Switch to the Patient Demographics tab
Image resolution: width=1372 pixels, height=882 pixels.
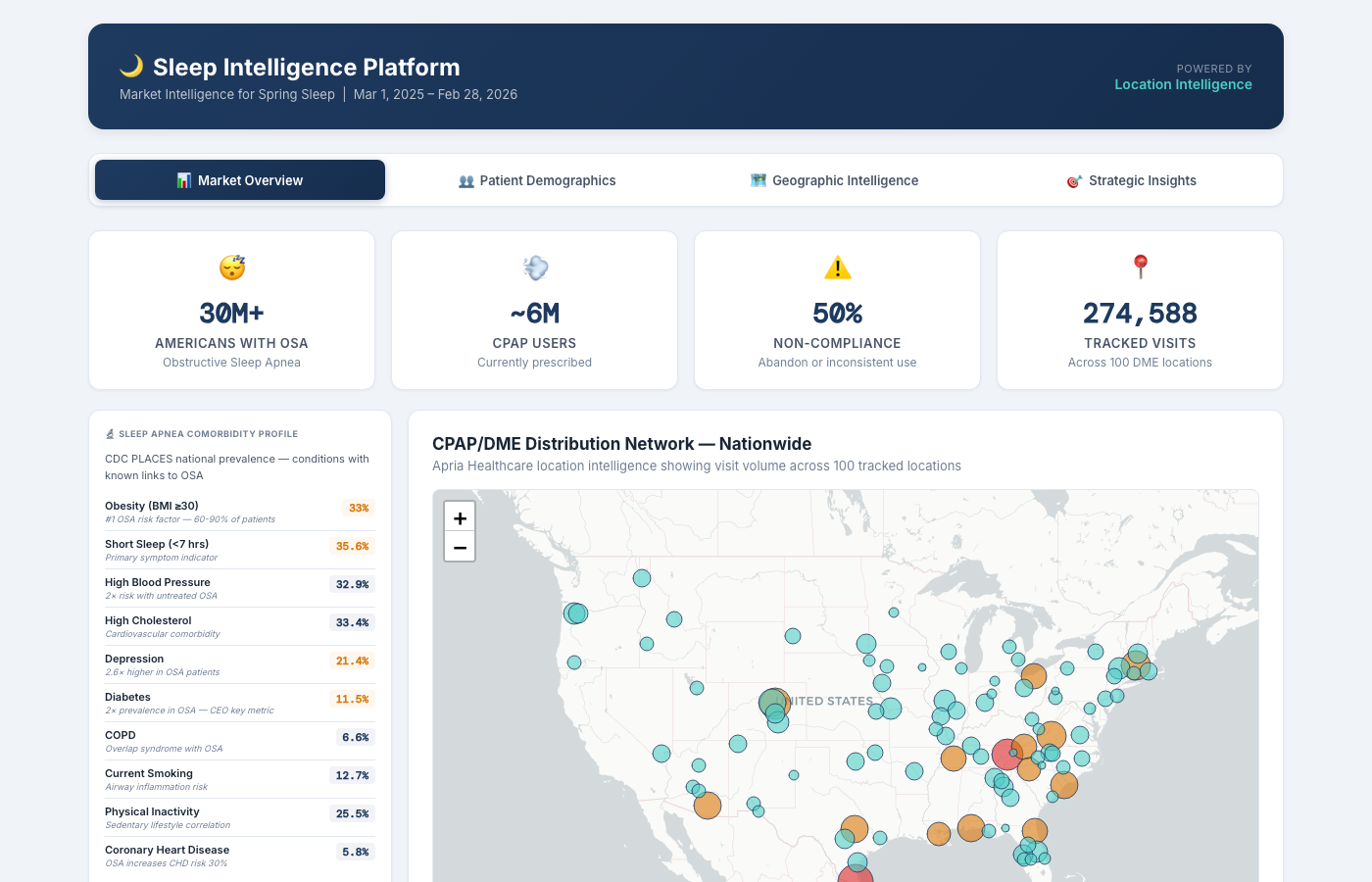coord(537,180)
